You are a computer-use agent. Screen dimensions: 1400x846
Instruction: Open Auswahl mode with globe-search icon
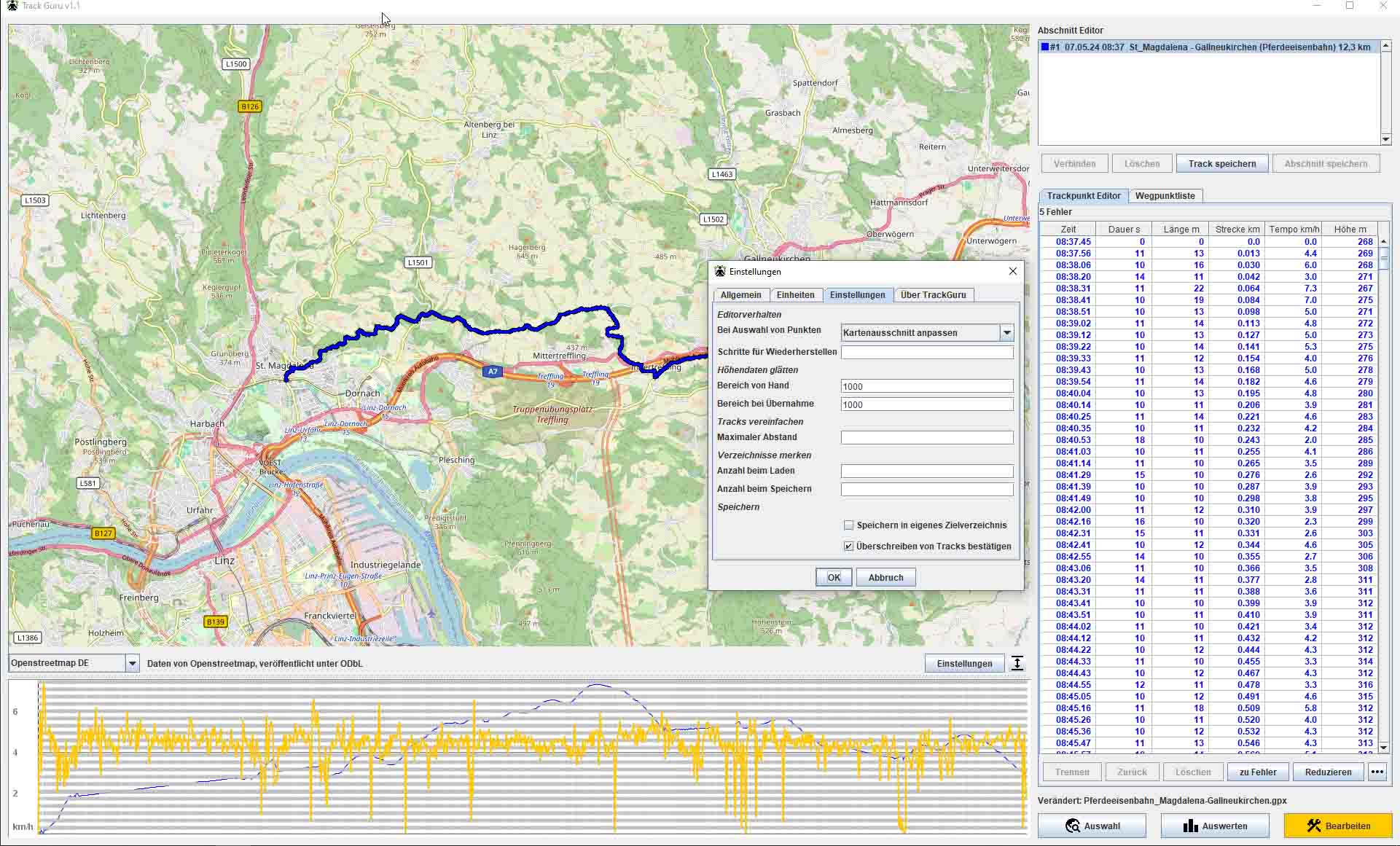[1092, 826]
